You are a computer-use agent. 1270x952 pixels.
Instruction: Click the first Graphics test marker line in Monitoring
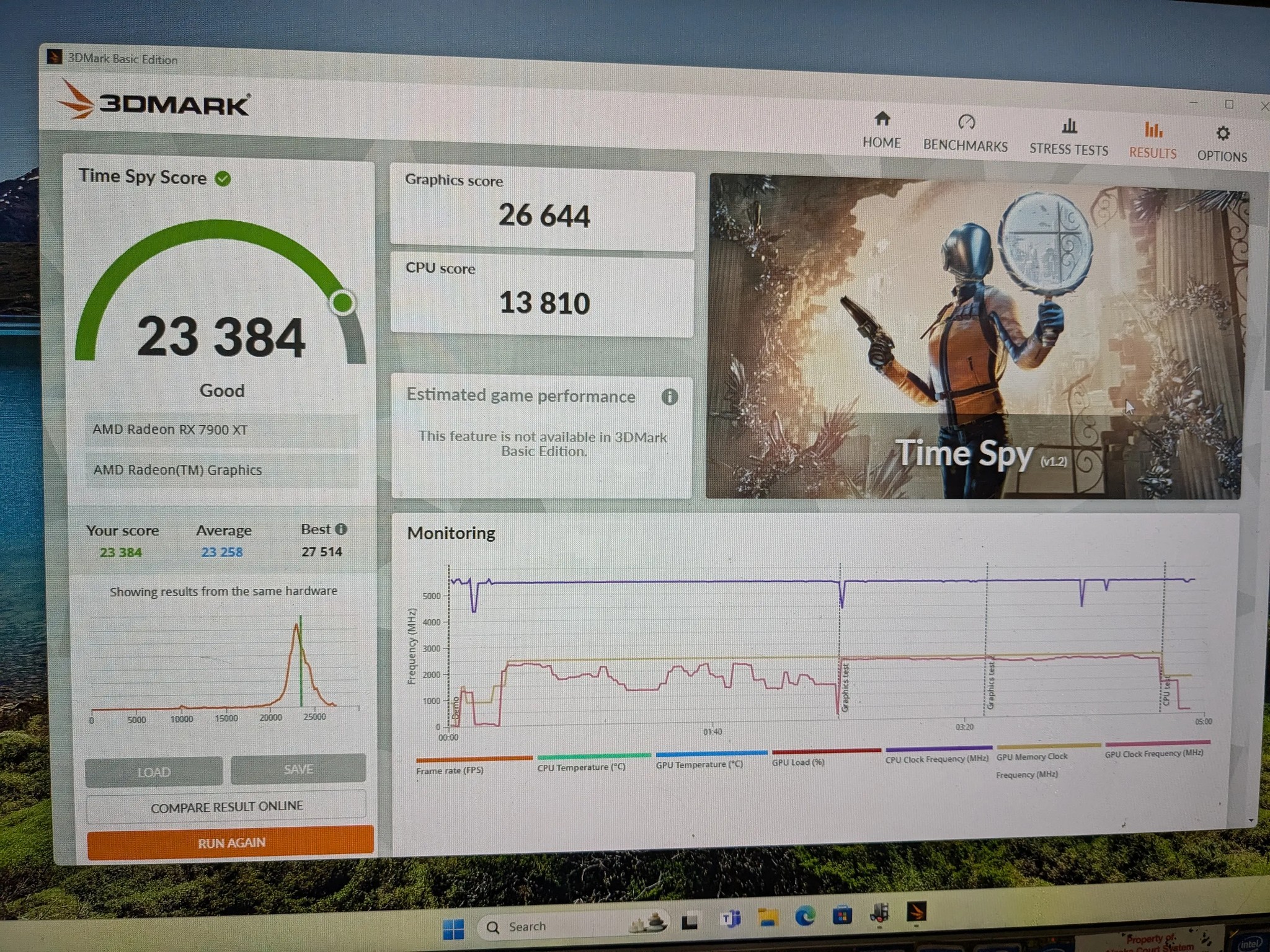[840, 640]
